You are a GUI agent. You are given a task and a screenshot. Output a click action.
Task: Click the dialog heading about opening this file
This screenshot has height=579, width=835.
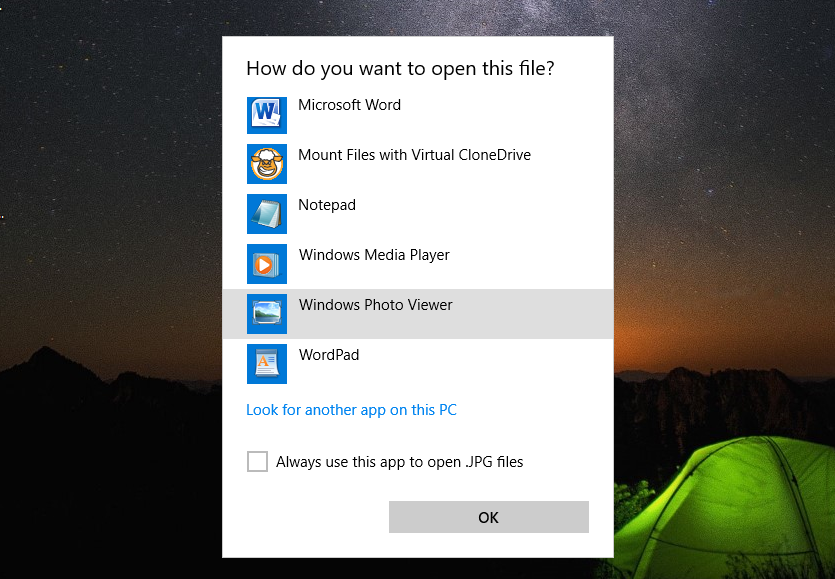[x=400, y=69]
